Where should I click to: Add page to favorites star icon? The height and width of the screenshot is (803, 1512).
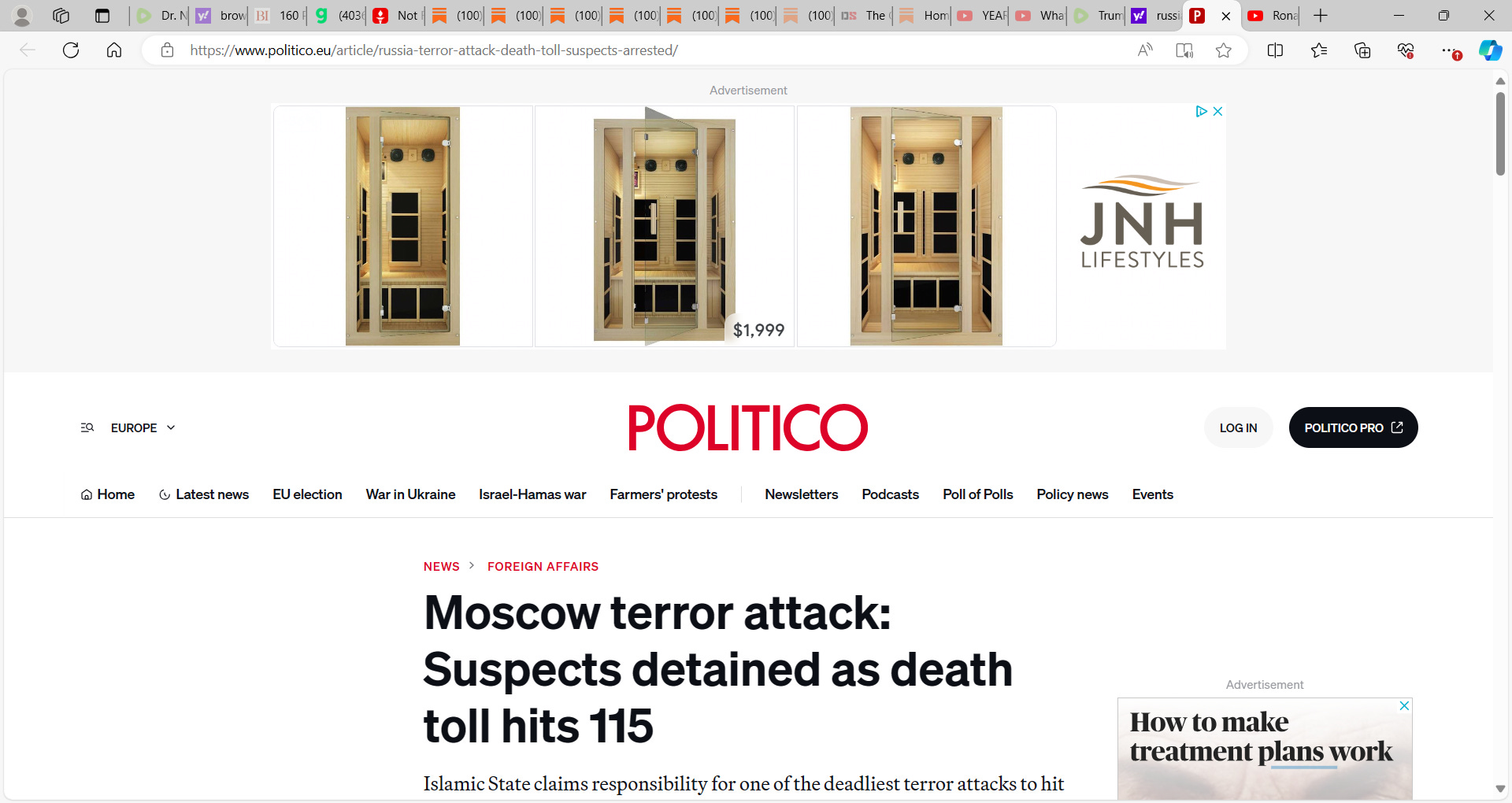(1224, 50)
